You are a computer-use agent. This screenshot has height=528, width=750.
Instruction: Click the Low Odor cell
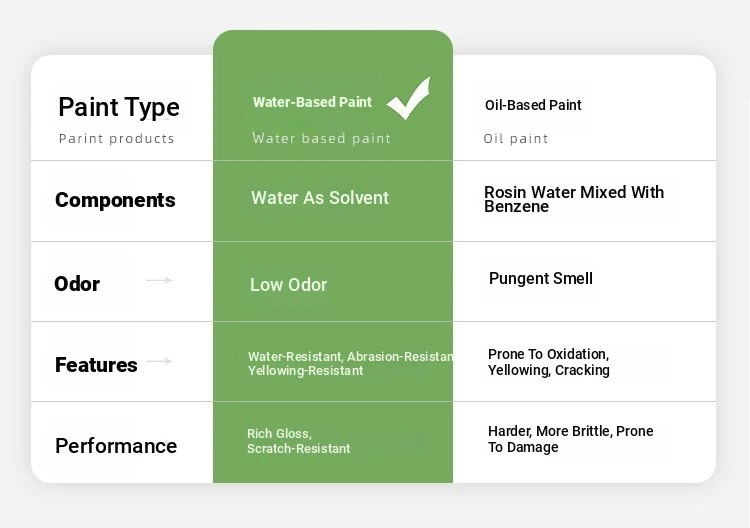click(289, 285)
